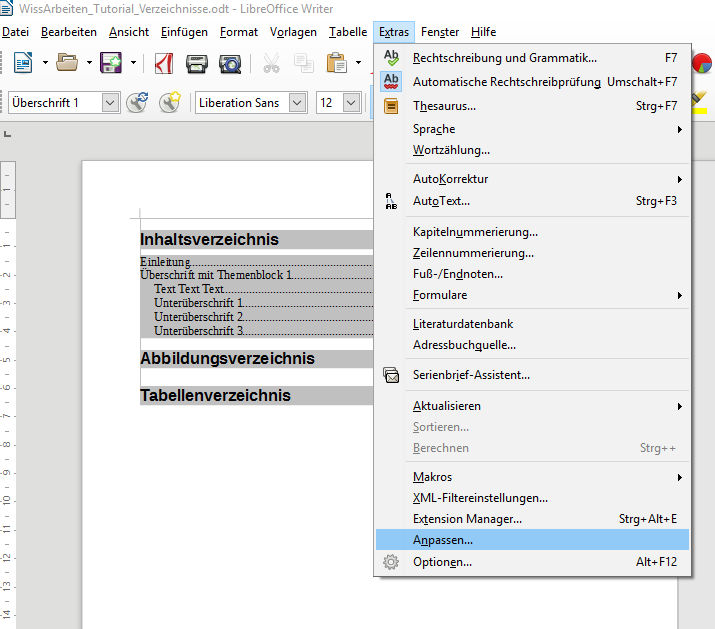
Task: Click the tab stop ruler corner icon
Action: click(x=7, y=134)
